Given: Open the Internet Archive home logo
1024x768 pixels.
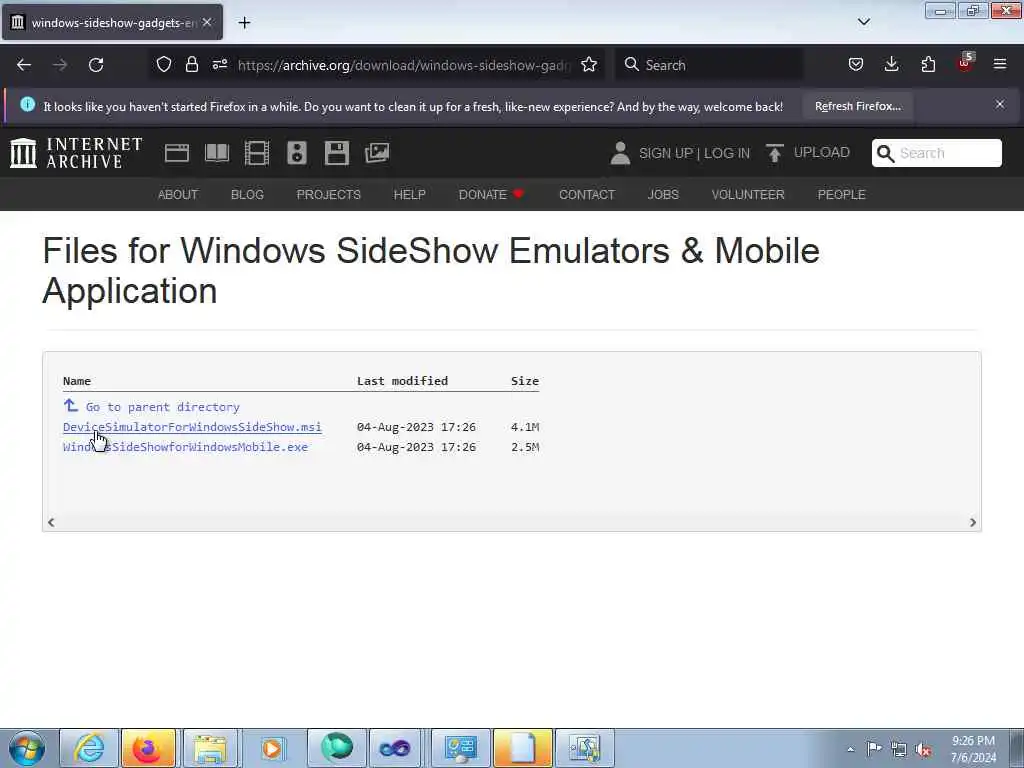Looking at the screenshot, I should click(76, 153).
